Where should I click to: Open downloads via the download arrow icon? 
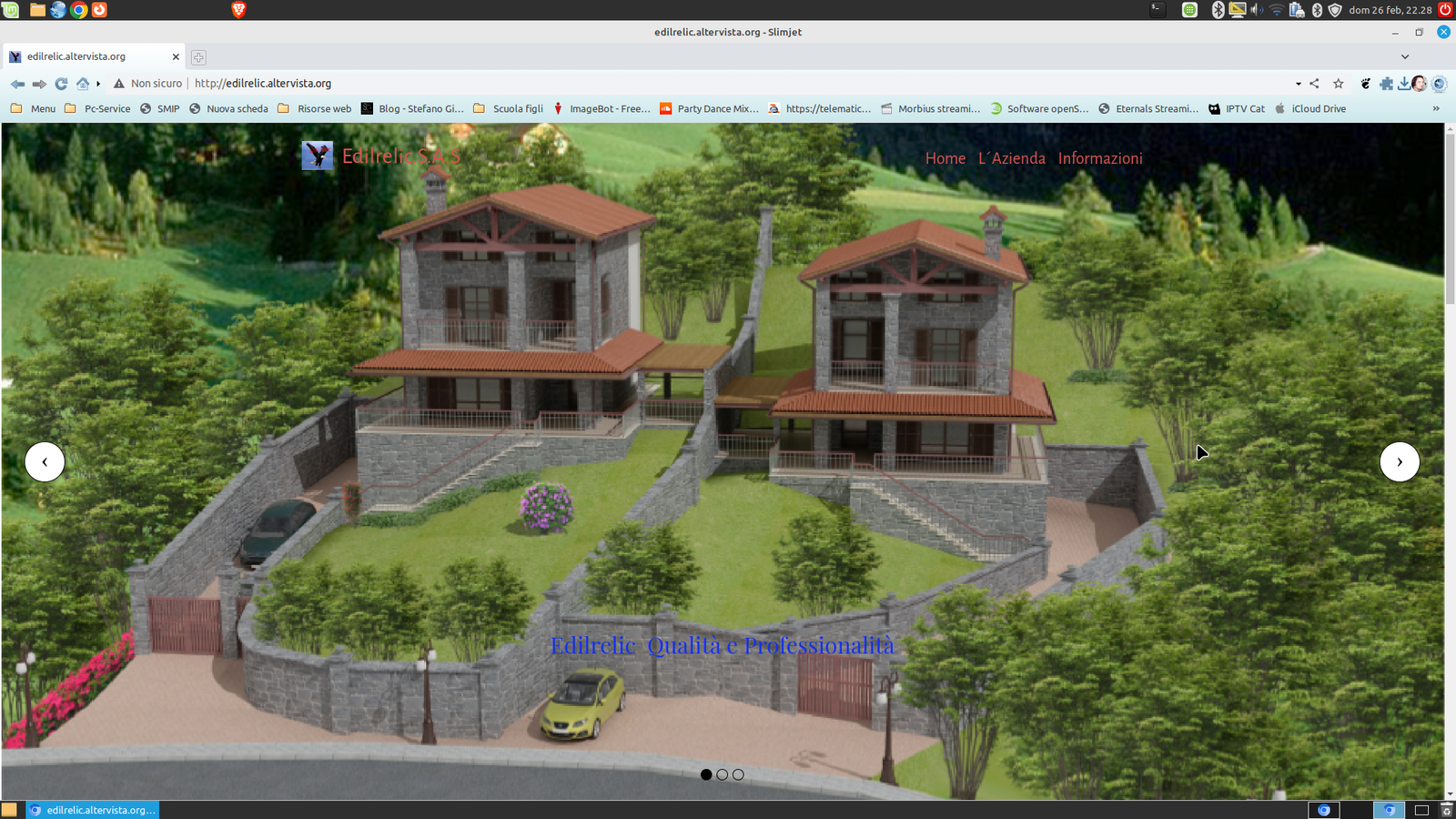1404,84
